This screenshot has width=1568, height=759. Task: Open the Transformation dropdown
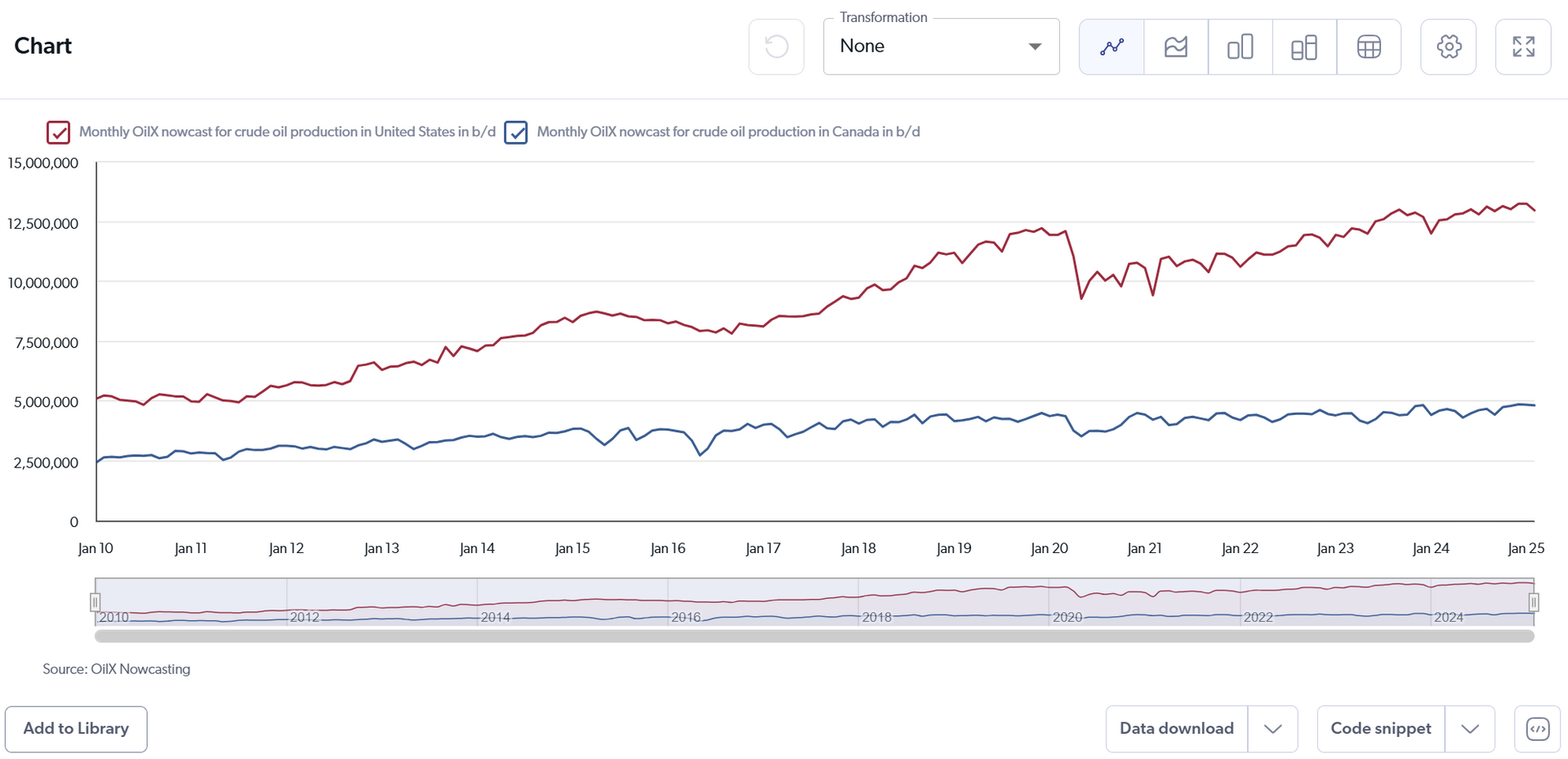pos(941,47)
